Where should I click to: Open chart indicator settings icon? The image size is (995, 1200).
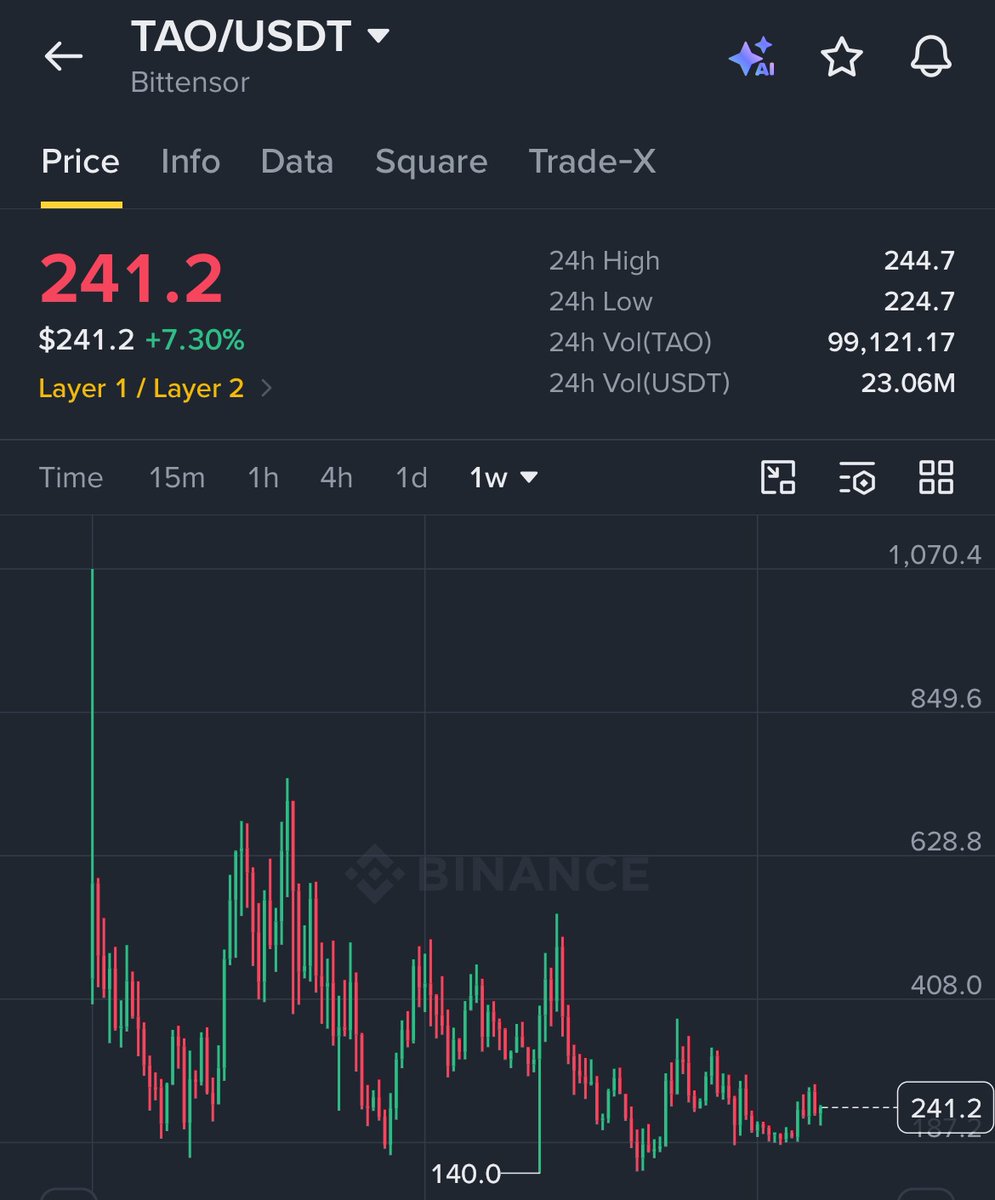tap(857, 477)
